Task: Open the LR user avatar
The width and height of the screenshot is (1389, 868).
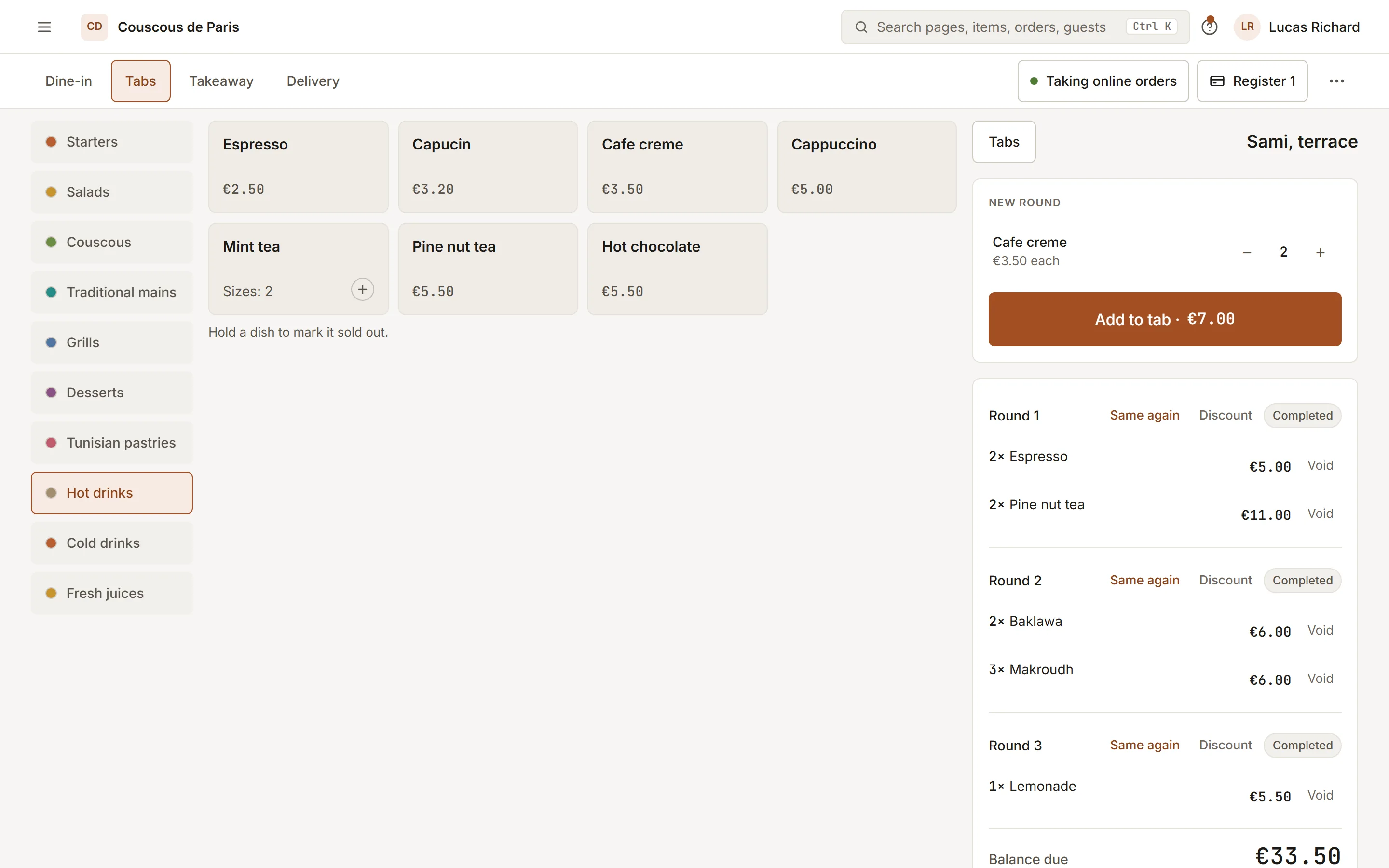Action: click(1247, 27)
